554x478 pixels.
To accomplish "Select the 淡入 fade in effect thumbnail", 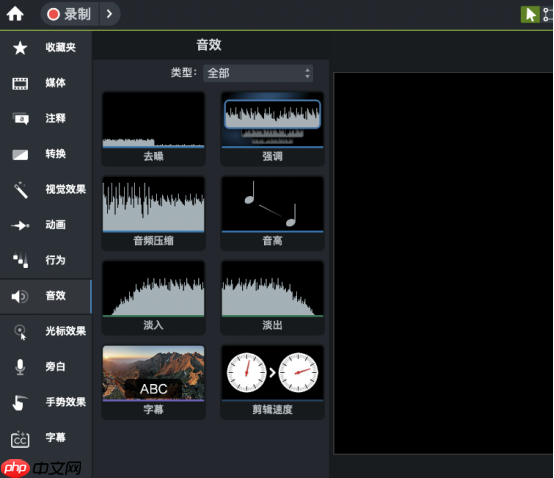I will [153, 289].
